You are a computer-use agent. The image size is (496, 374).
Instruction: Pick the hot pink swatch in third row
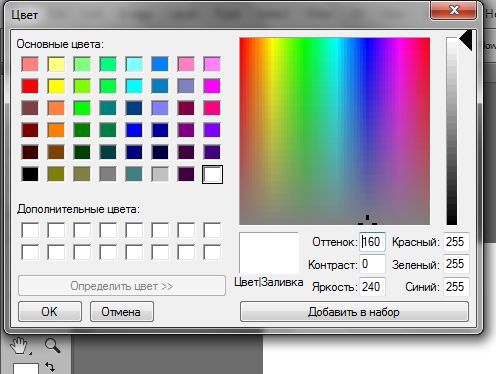[212, 108]
